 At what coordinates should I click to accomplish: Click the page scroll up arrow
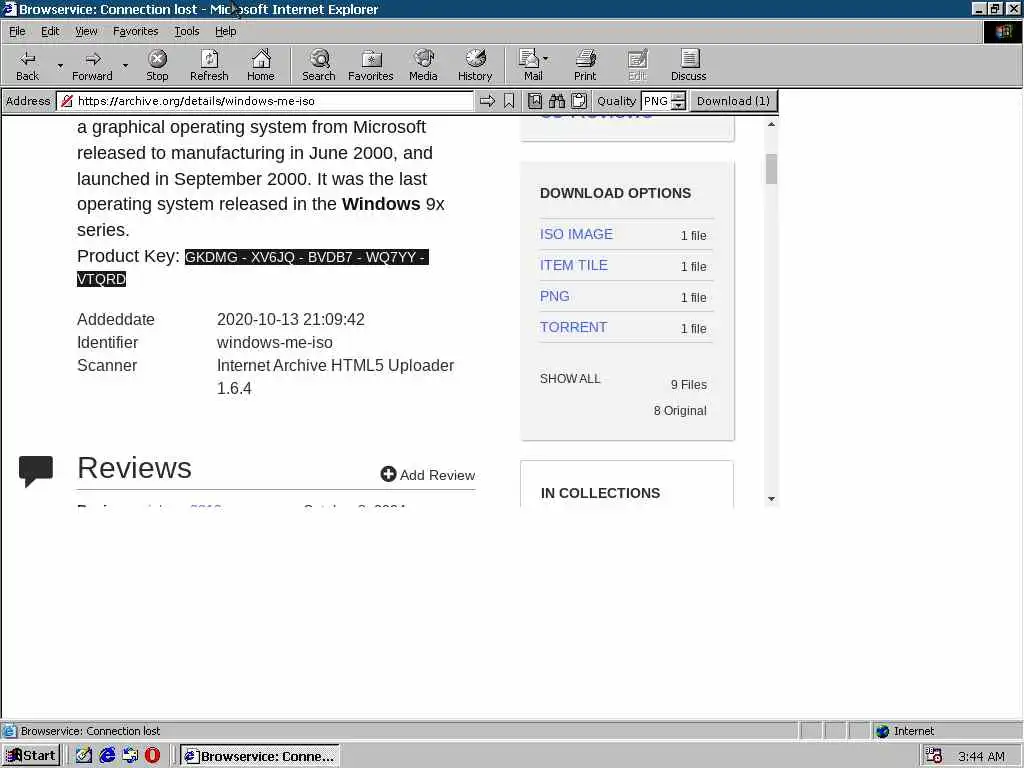pos(771,124)
